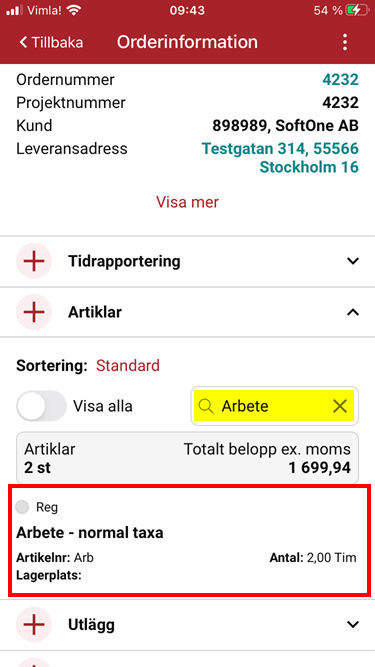The width and height of the screenshot is (375, 667).
Task: Open order number 4232 link
Action: [x=340, y=79]
